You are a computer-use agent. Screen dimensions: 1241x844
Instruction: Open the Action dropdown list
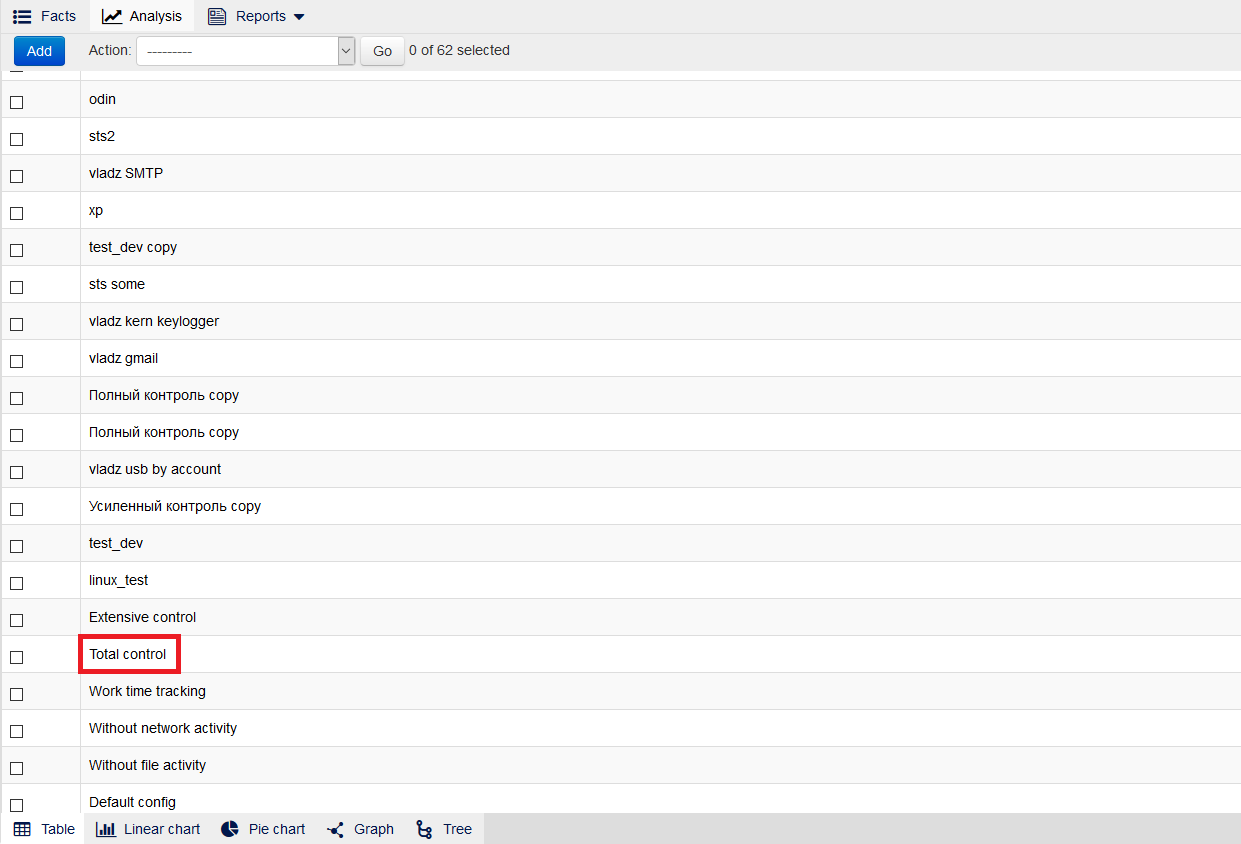pos(245,51)
